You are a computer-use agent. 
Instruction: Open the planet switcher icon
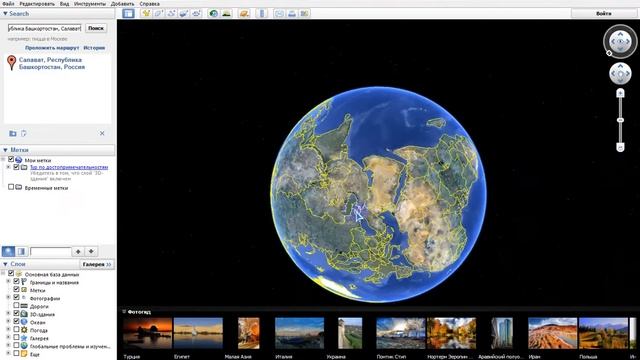pos(244,13)
